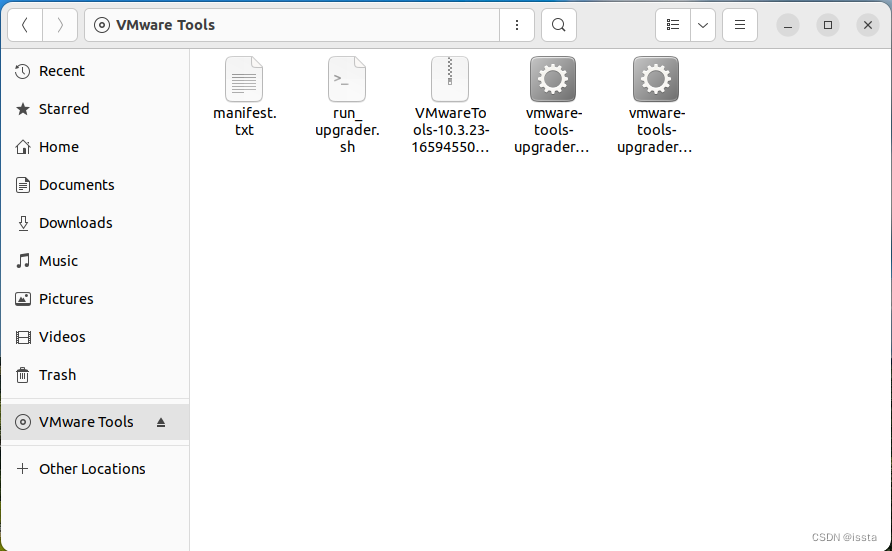Click the plus icon beside Other Locations
Screen dimensions: 892x551
click(23, 469)
